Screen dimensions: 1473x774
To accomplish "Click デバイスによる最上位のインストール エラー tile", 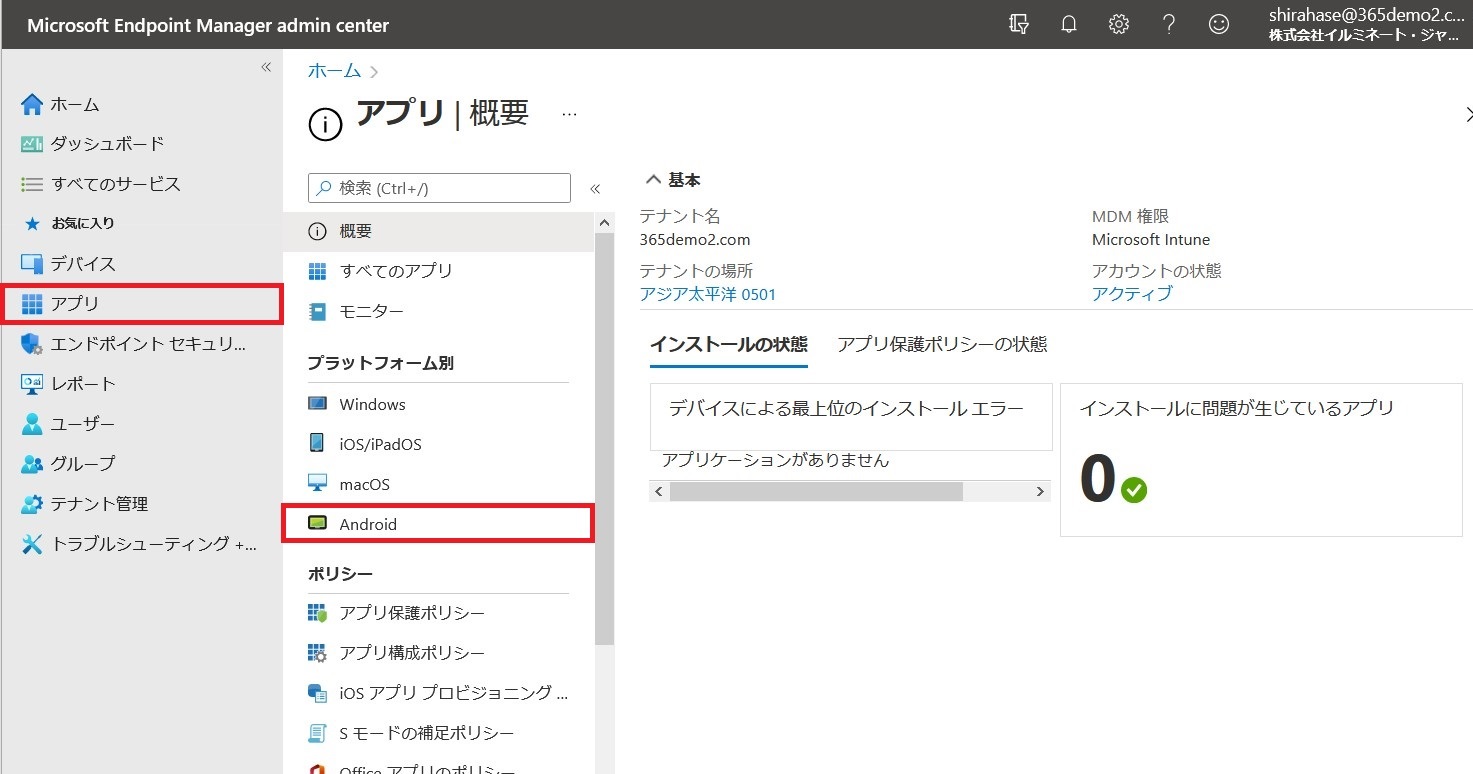I will pyautogui.click(x=851, y=417).
